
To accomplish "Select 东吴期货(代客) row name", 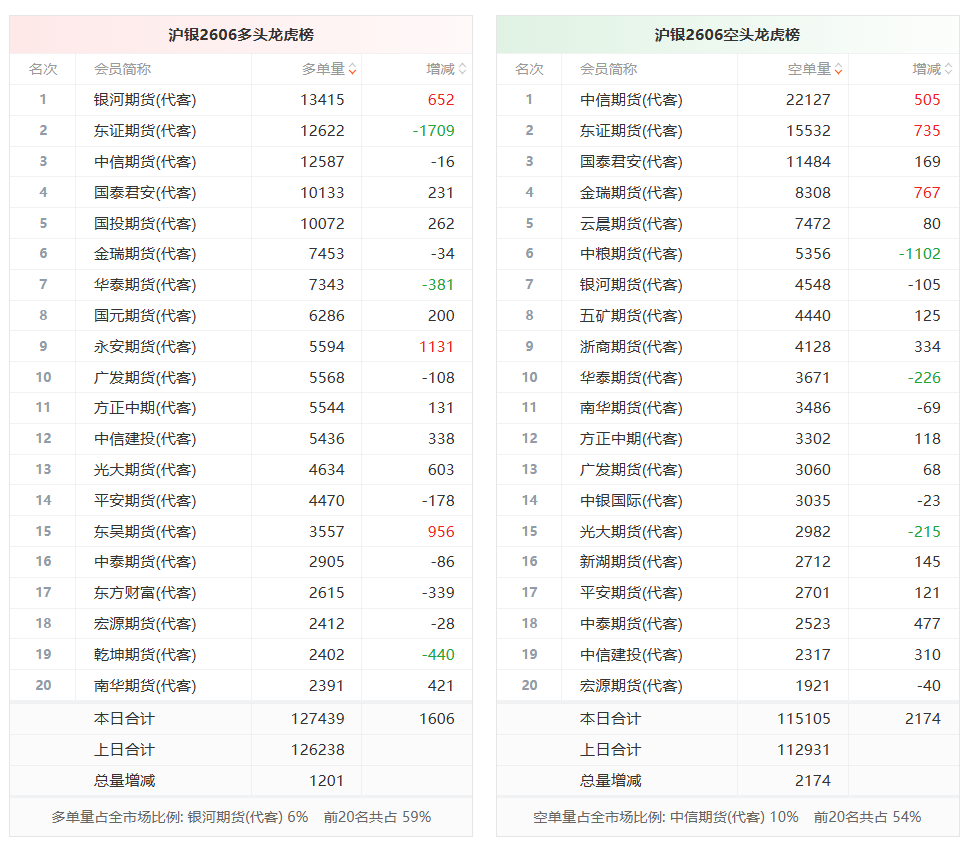I will tap(145, 531).
